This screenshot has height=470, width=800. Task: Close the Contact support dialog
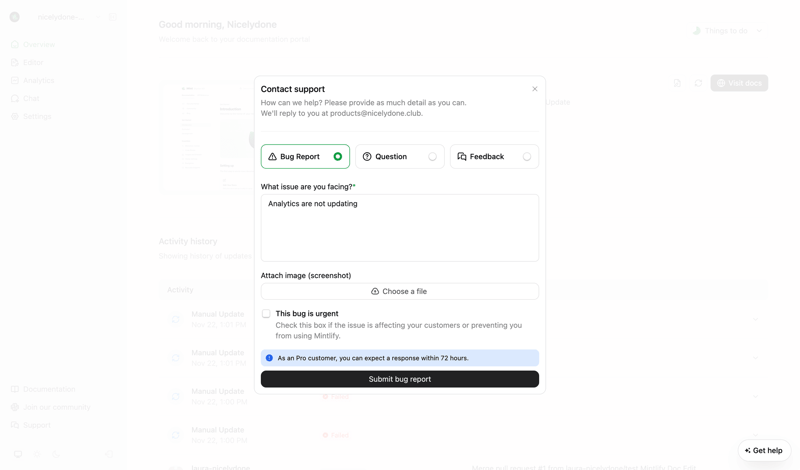click(x=535, y=89)
